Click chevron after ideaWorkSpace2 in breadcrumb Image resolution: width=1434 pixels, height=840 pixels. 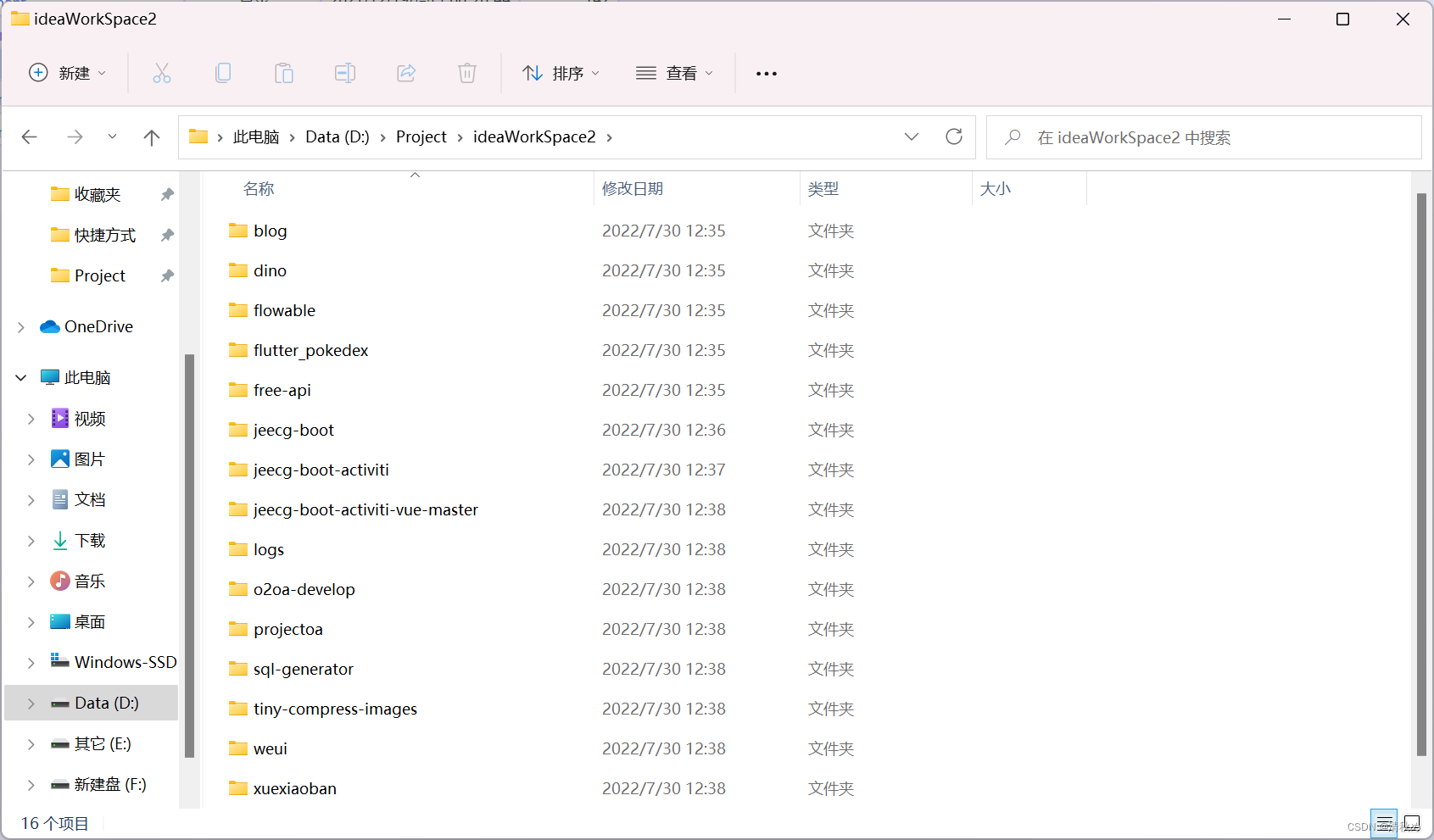(609, 137)
